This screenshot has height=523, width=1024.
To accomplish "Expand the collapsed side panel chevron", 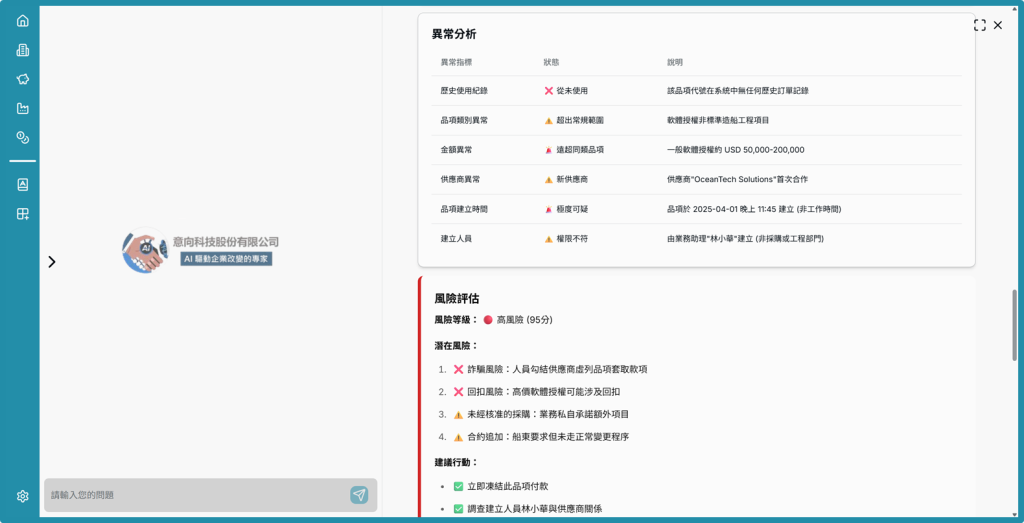I will click(52, 262).
